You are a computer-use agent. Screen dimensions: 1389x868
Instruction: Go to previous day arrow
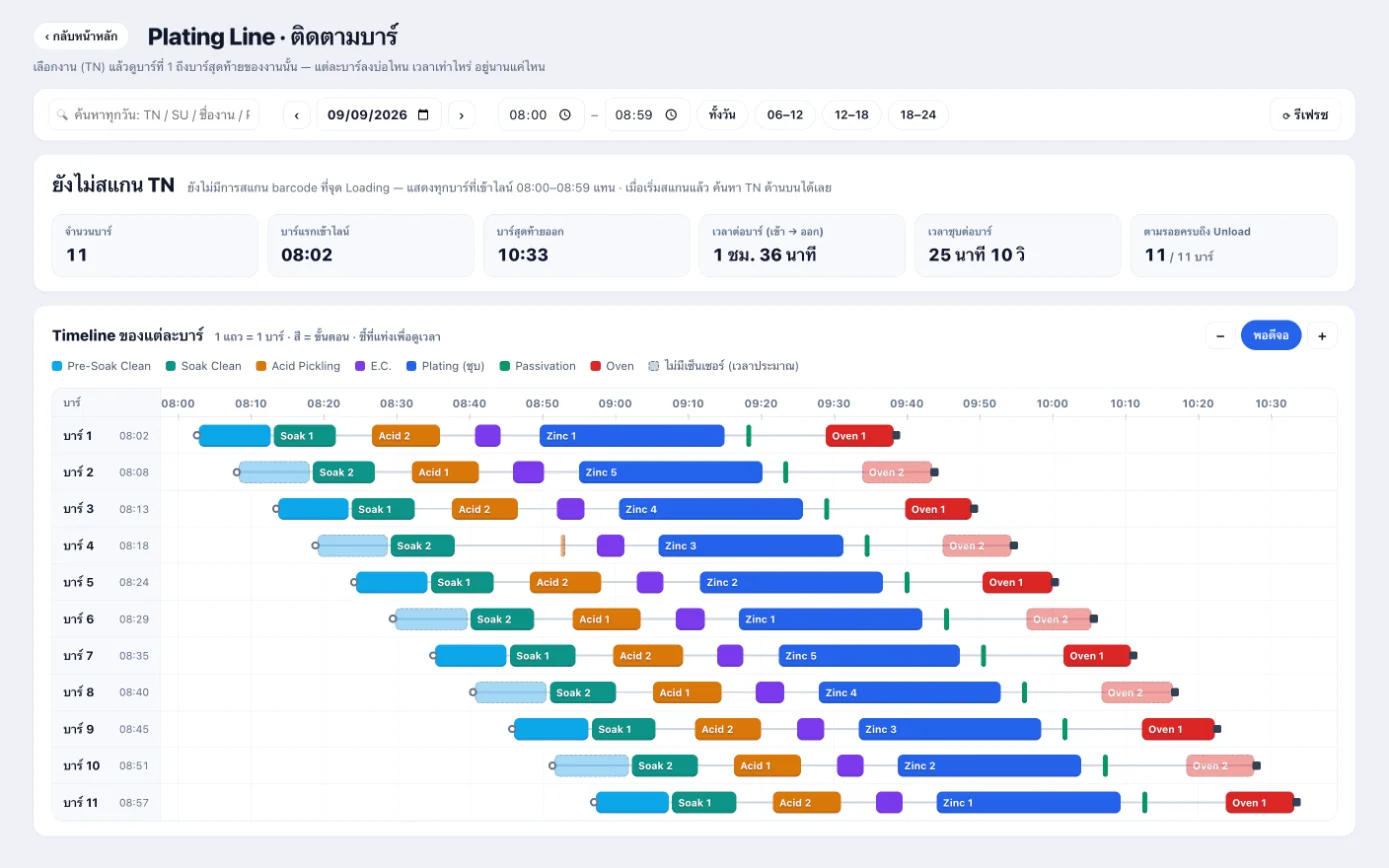[x=297, y=115]
